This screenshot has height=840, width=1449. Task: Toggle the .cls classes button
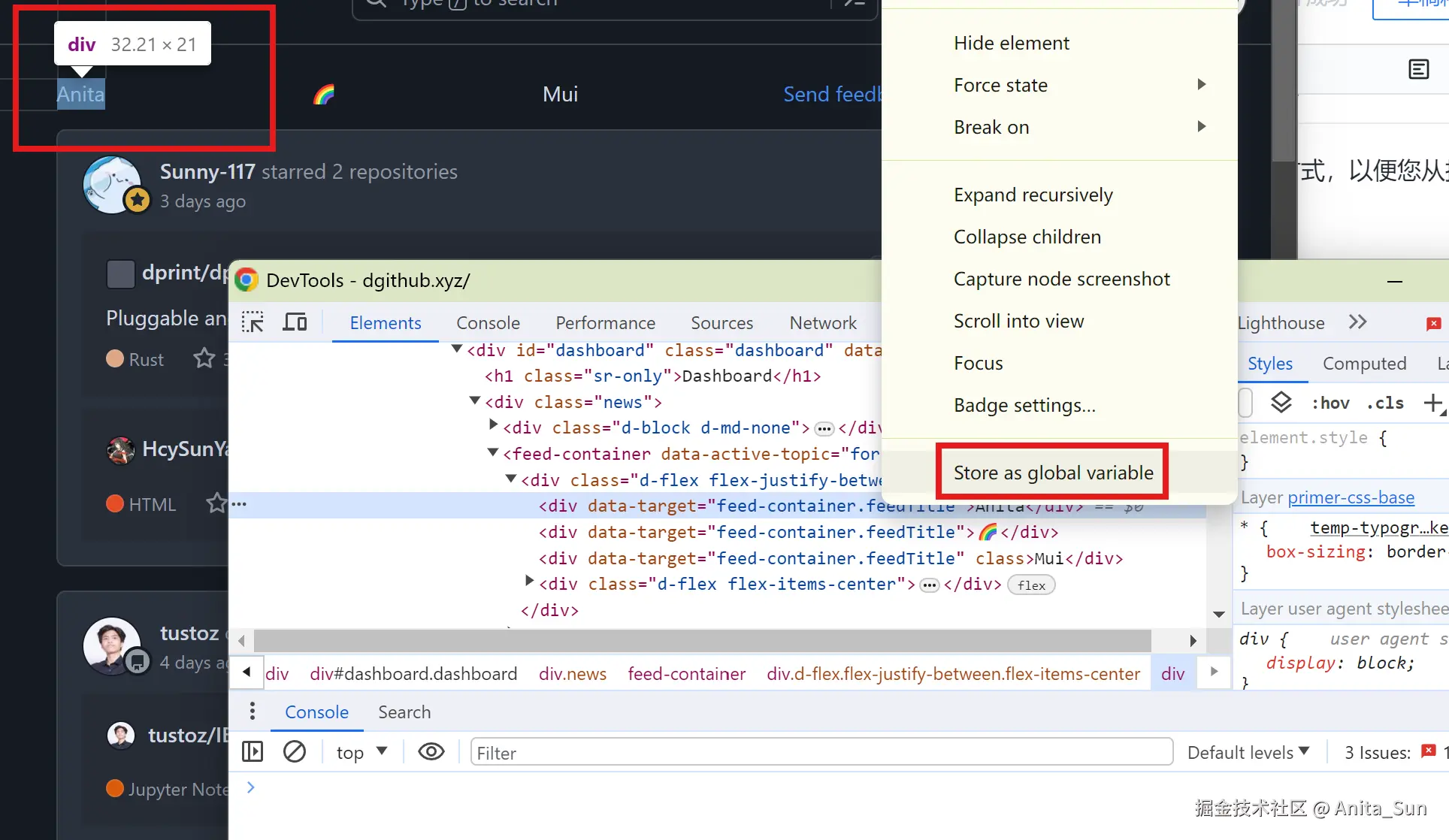coord(1385,403)
